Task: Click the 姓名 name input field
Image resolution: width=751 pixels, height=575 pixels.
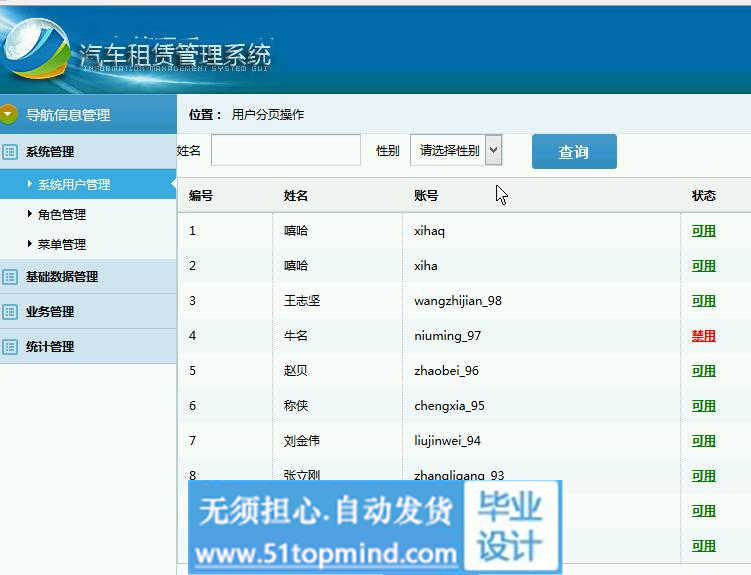Action: pyautogui.click(x=285, y=151)
